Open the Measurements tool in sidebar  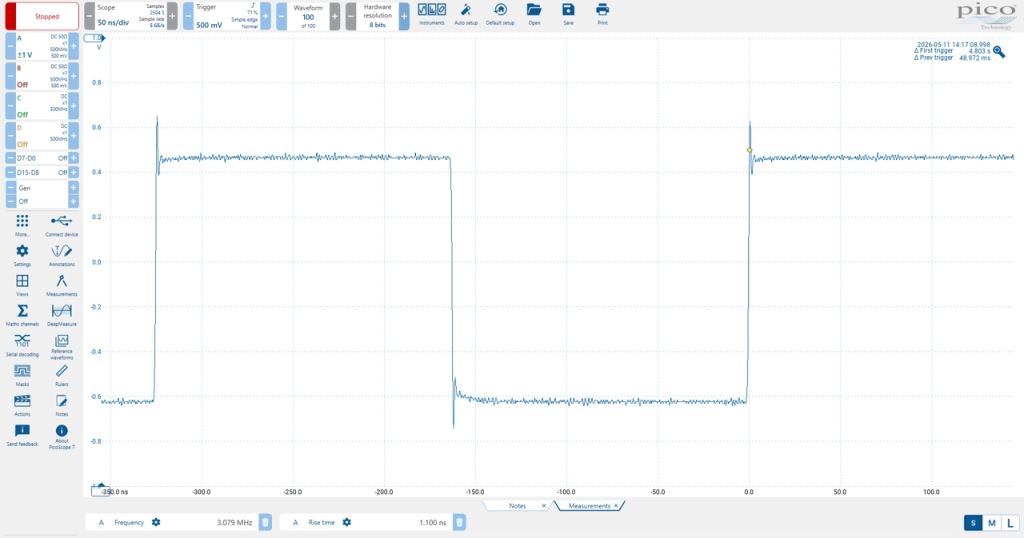61,285
